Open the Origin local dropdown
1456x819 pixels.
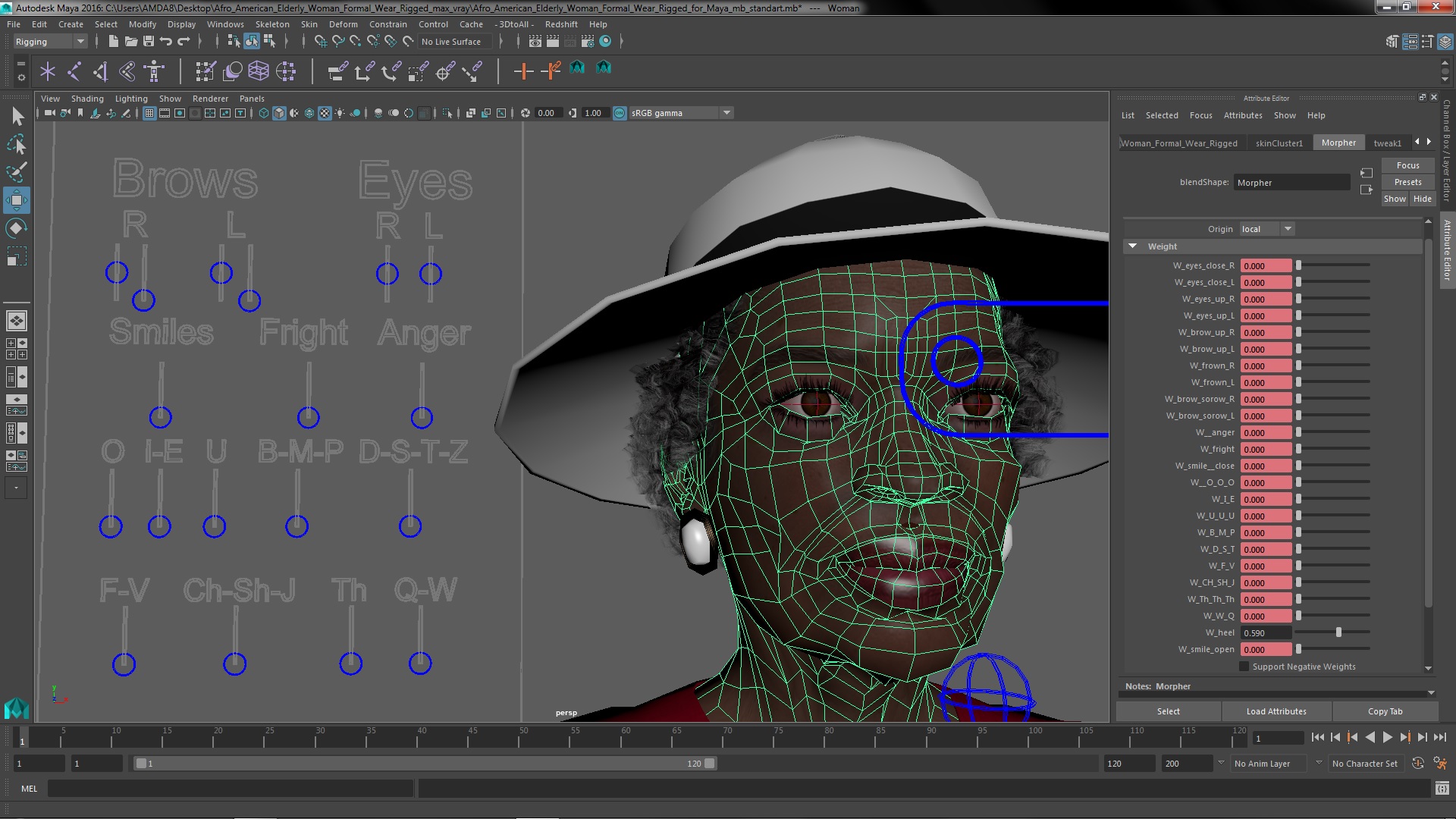point(1267,229)
